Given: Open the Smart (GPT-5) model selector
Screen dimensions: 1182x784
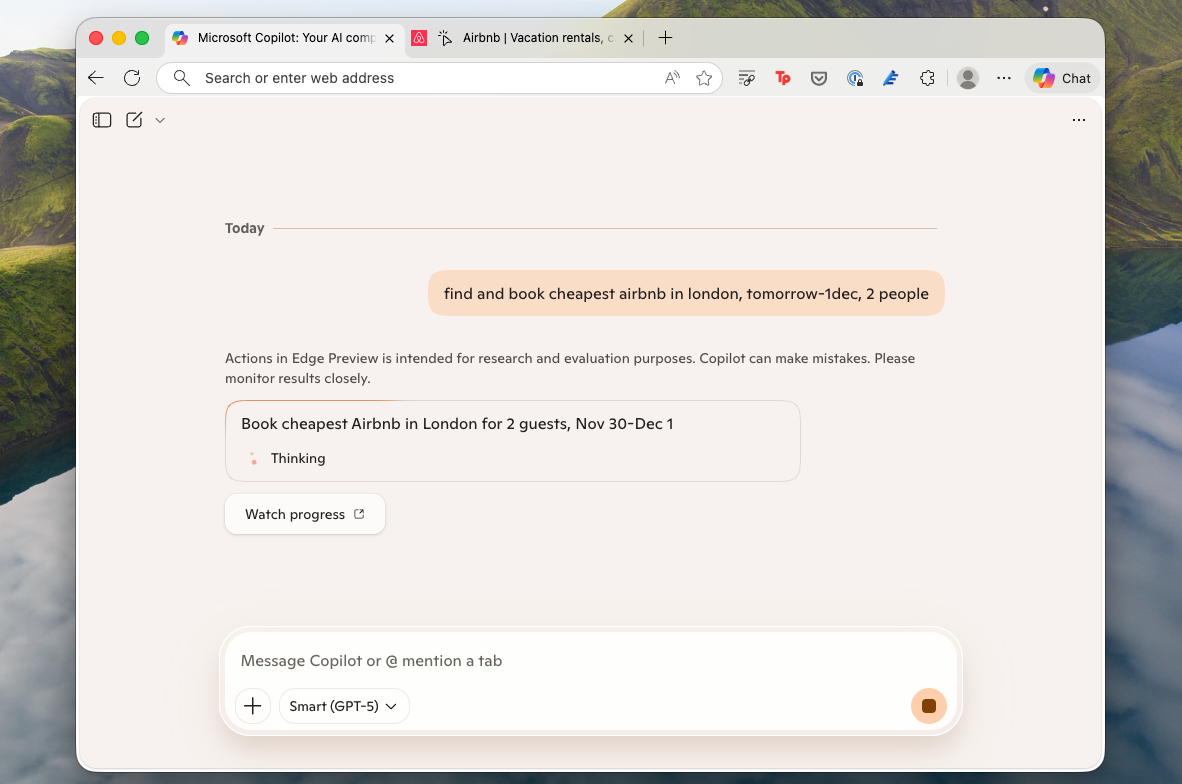Looking at the screenshot, I should pos(344,706).
